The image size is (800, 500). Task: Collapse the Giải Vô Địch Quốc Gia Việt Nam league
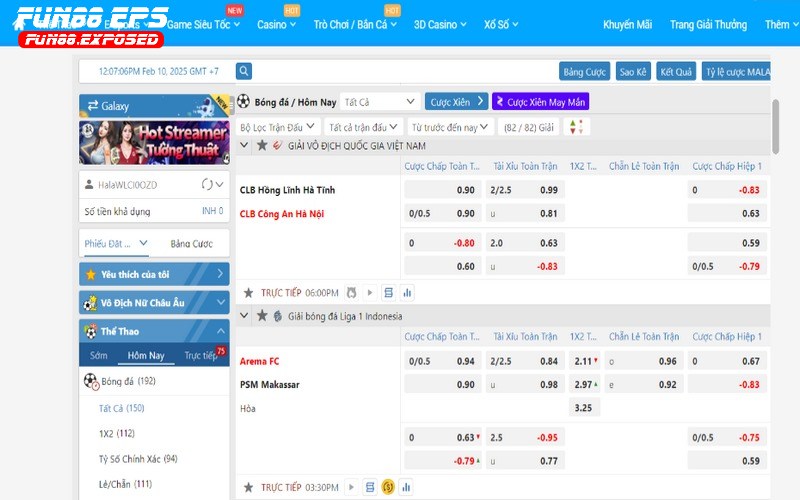tap(244, 145)
